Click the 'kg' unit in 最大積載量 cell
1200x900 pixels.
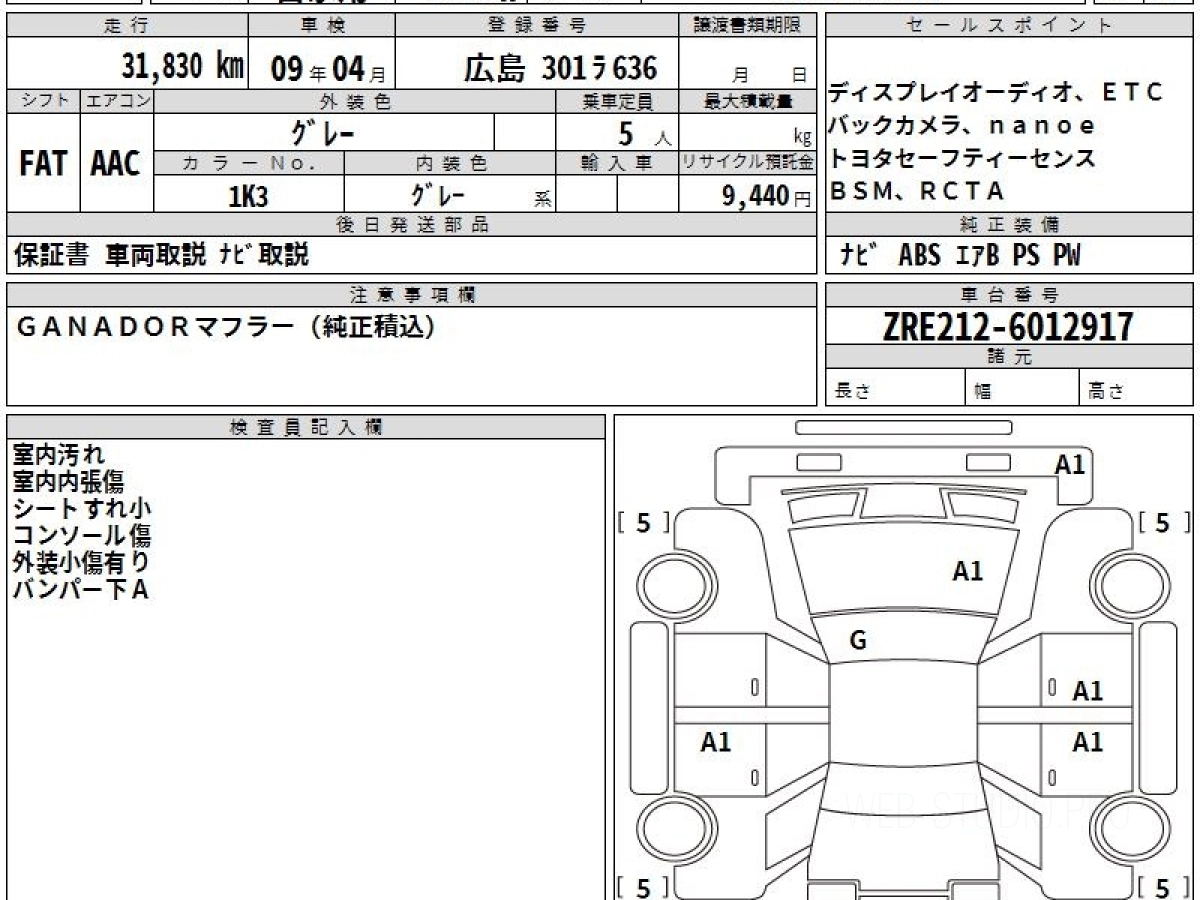pyautogui.click(x=802, y=138)
